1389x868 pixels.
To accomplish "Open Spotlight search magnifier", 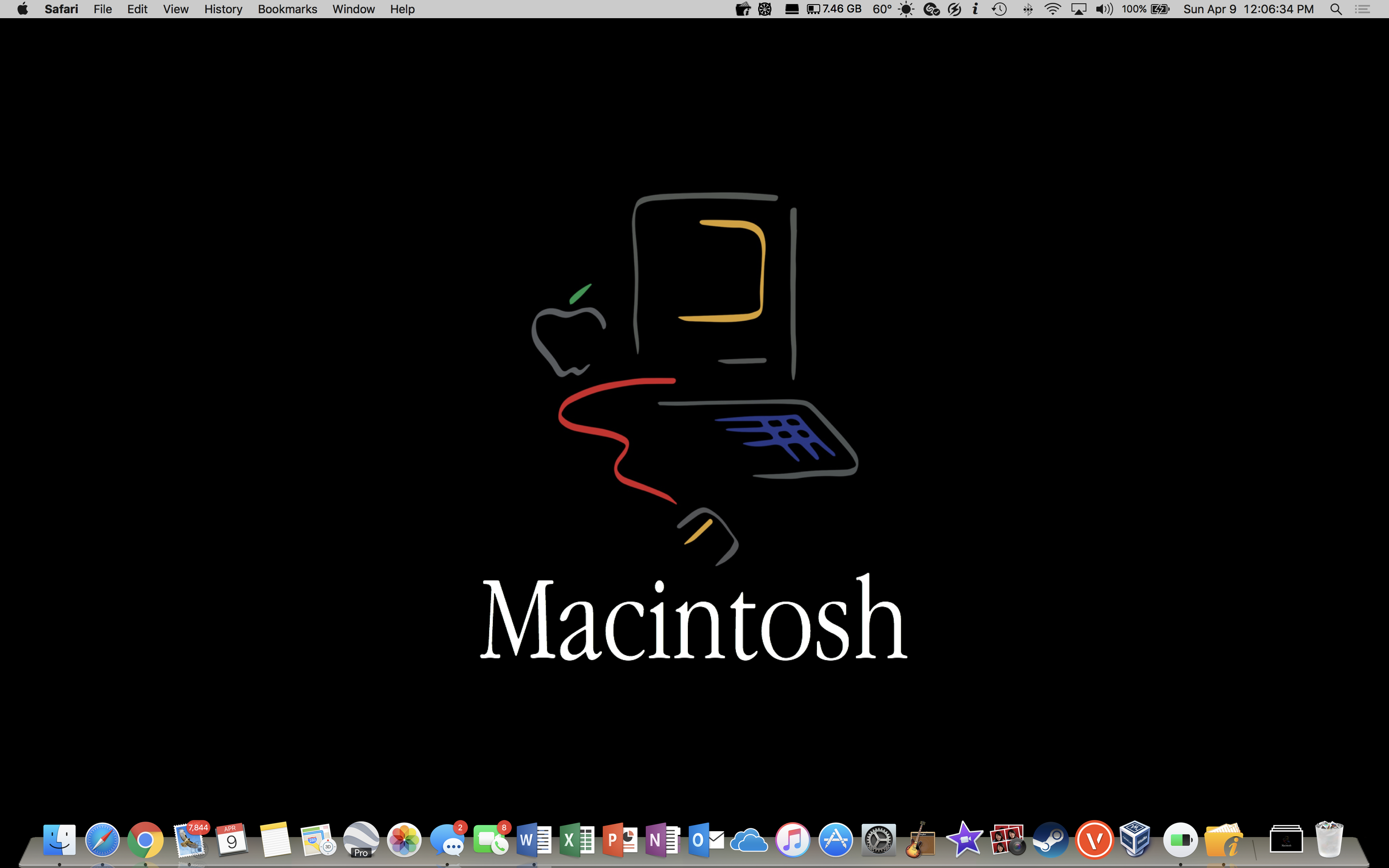I will [x=1336, y=9].
